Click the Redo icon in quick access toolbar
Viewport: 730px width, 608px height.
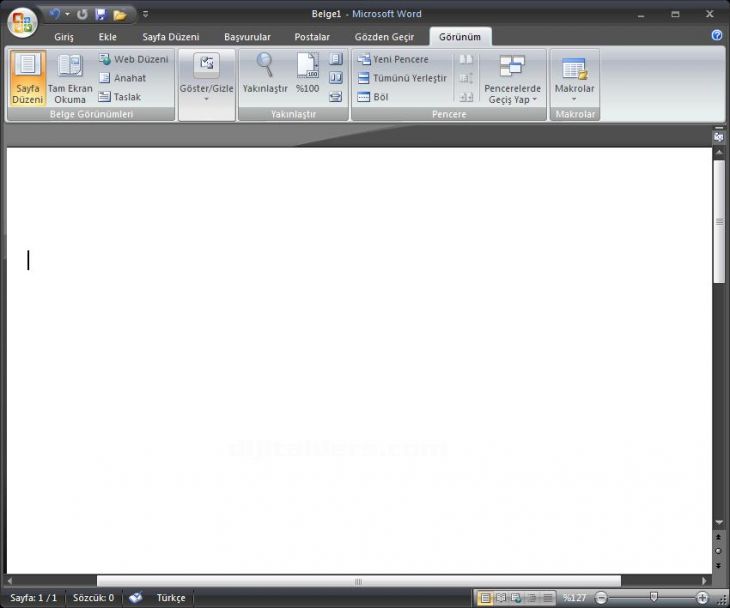[x=82, y=14]
